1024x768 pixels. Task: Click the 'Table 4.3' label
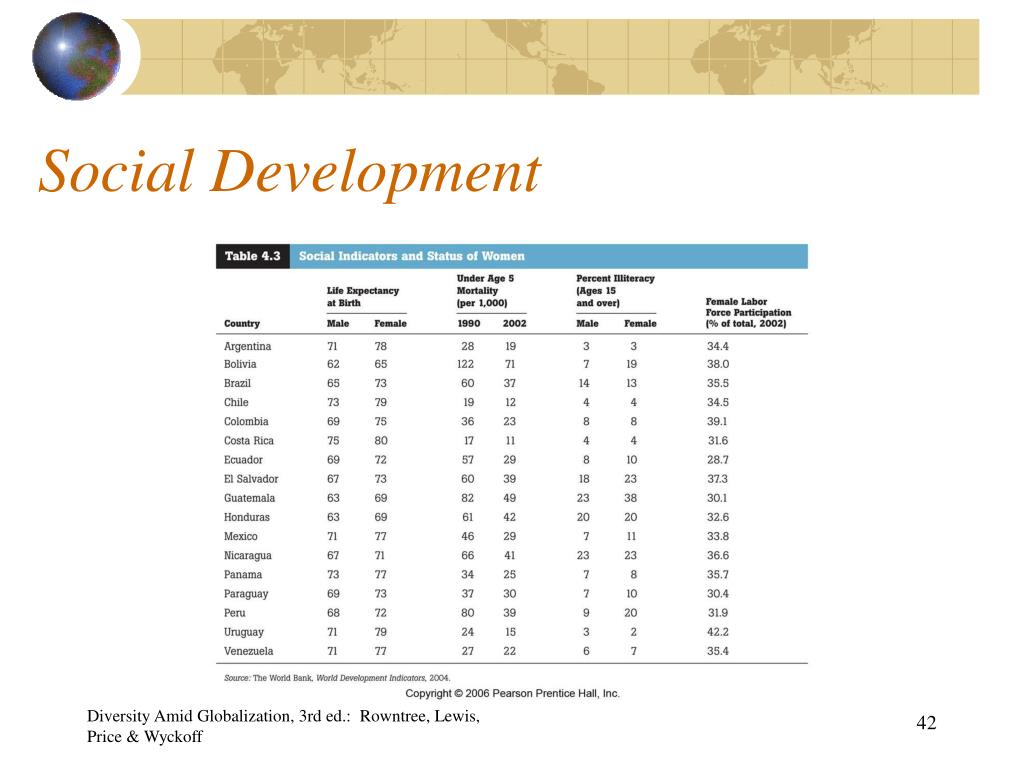click(x=253, y=256)
